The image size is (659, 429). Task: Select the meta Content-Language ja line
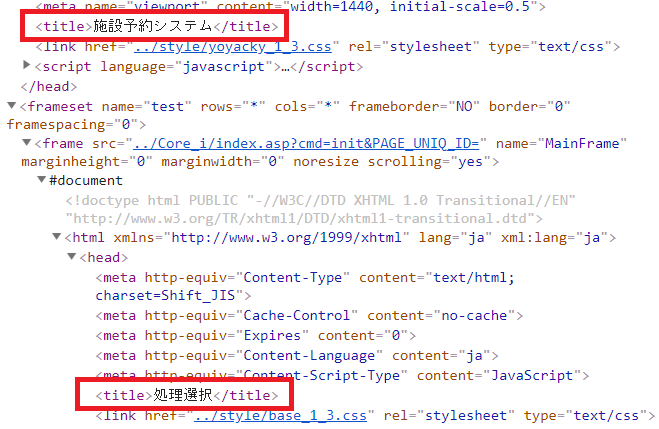tap(297, 356)
